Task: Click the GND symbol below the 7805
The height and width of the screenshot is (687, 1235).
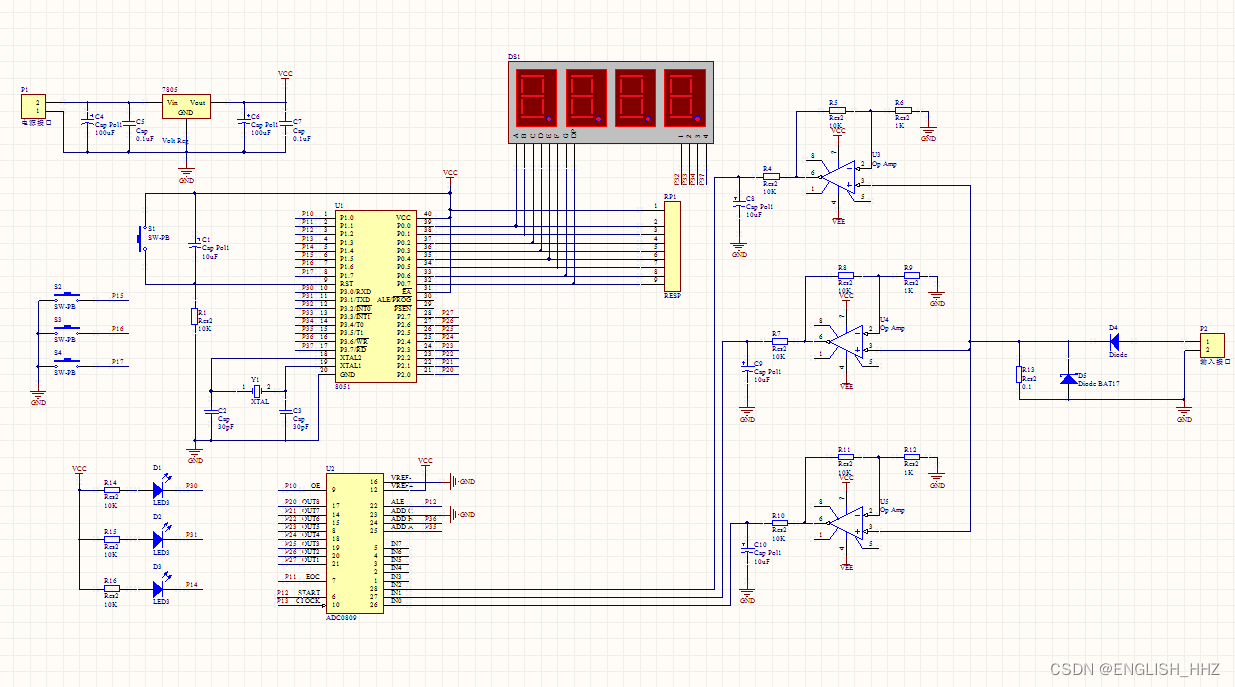Action: tap(186, 174)
